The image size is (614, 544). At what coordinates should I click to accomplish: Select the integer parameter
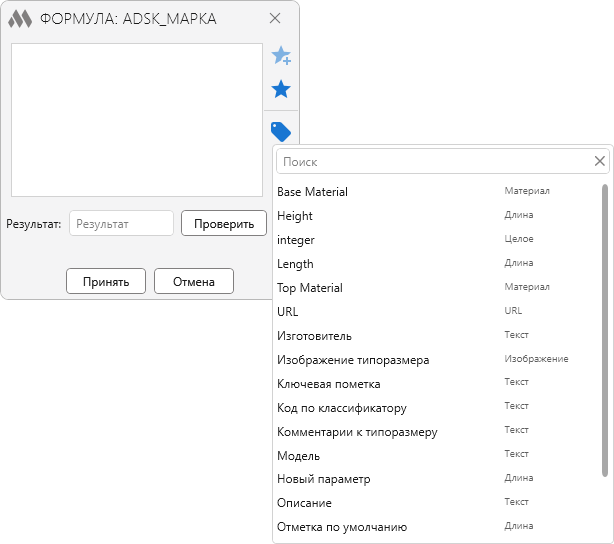coord(438,240)
